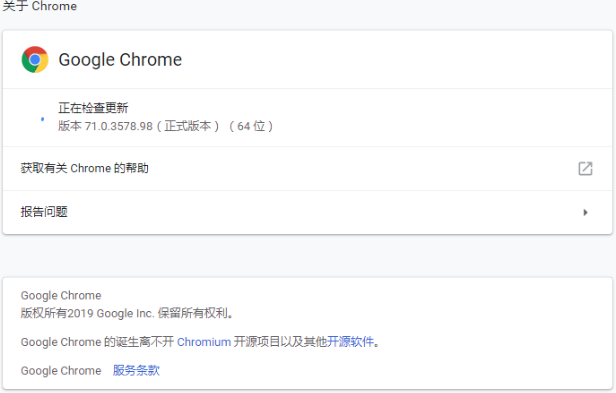Open the 服务条款 link

(x=136, y=370)
